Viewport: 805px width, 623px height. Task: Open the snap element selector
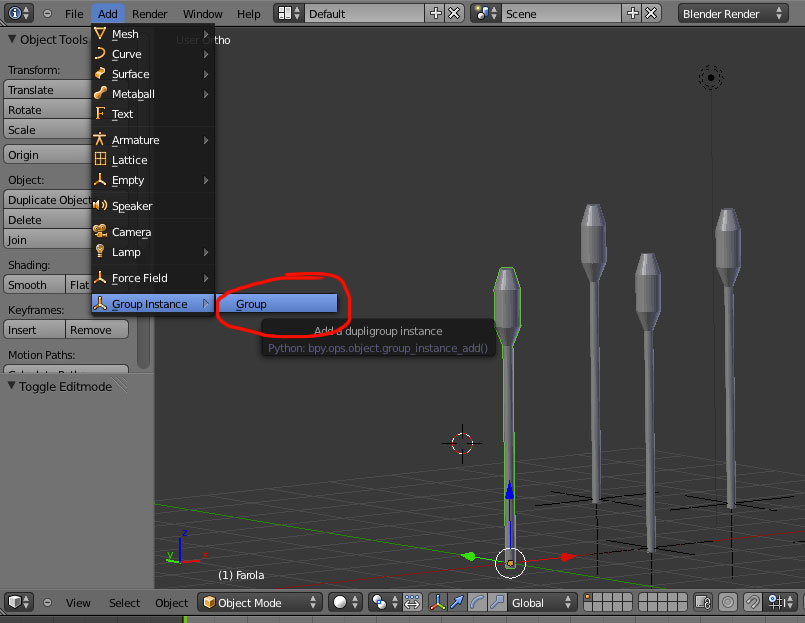tap(781, 602)
